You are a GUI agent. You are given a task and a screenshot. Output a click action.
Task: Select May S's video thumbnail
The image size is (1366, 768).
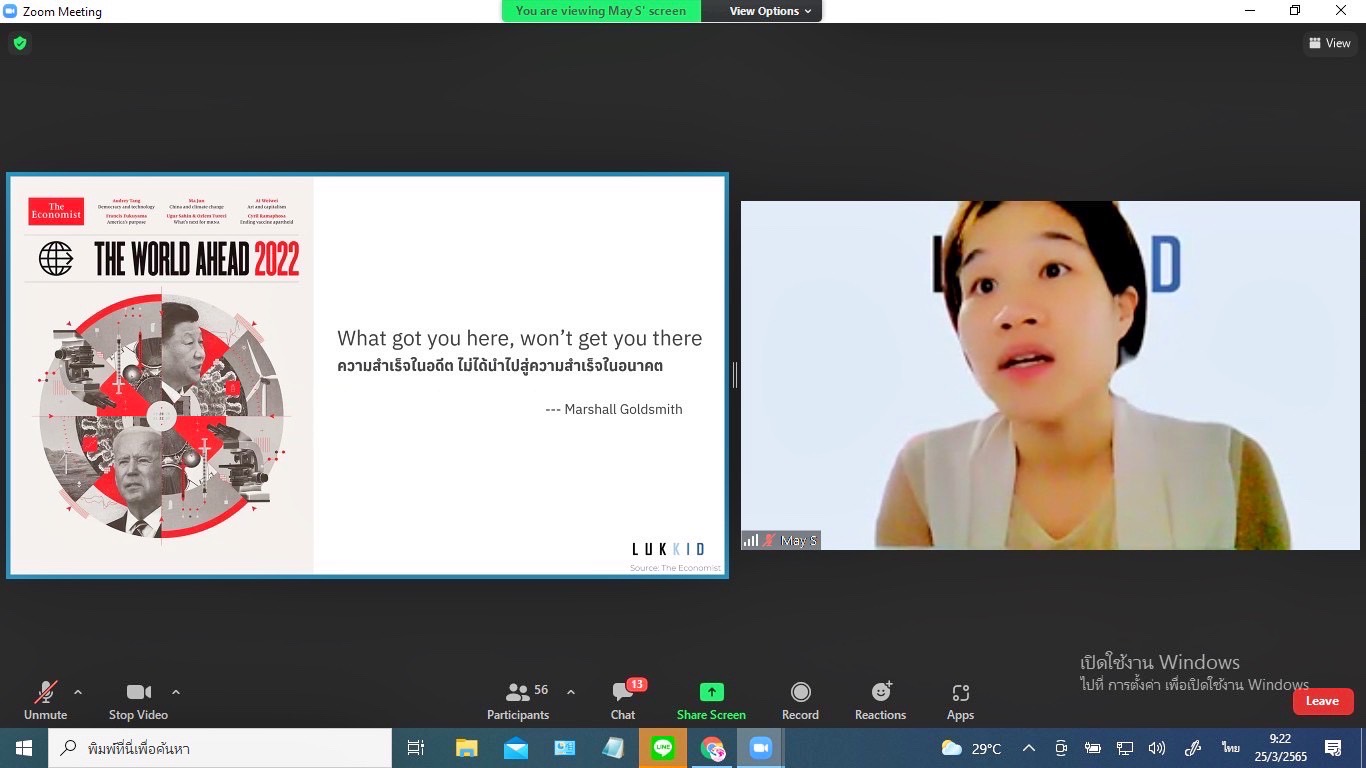1050,375
